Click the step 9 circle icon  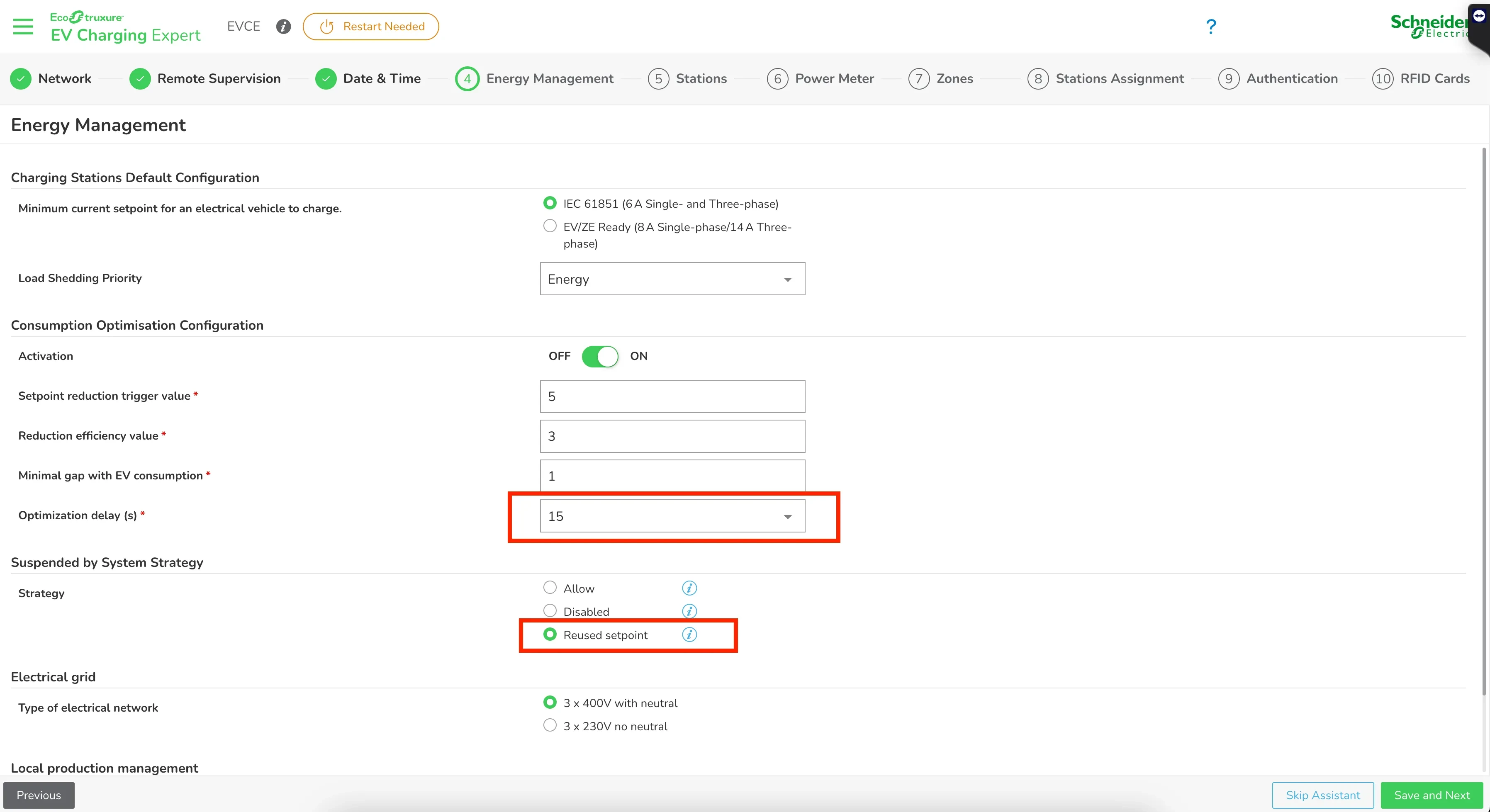point(1229,79)
